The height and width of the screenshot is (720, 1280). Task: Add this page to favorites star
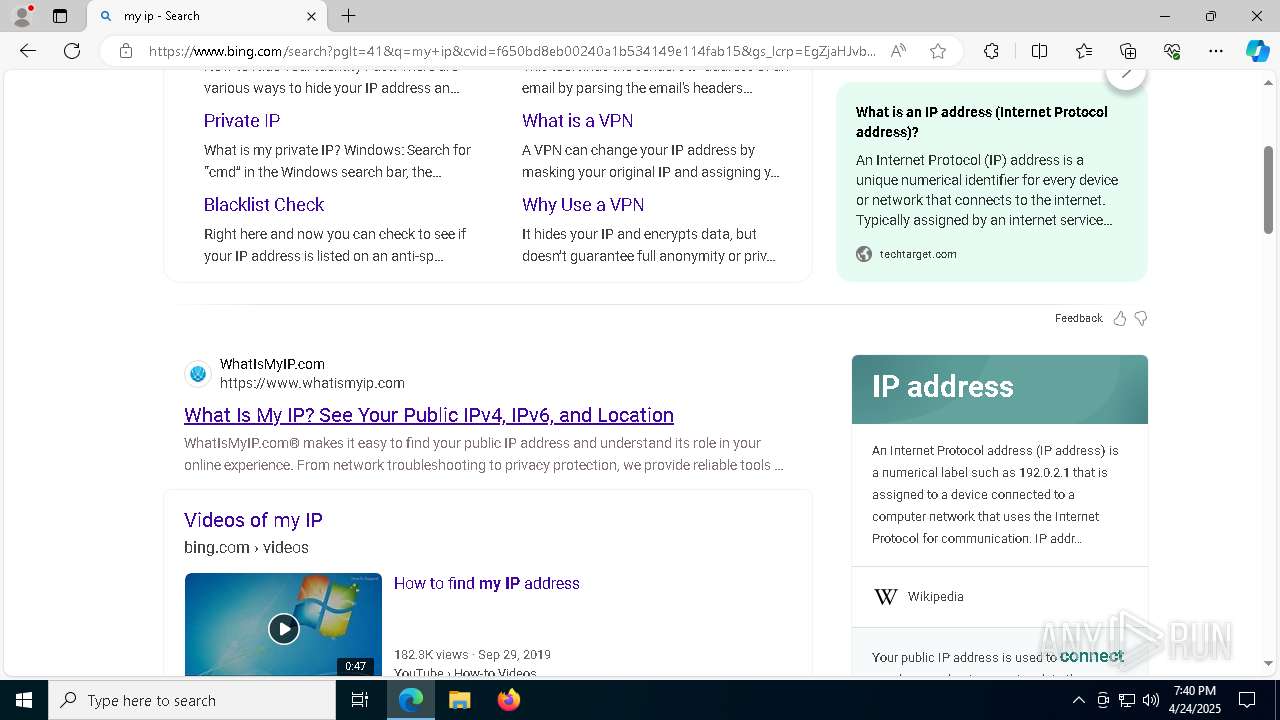tap(938, 51)
